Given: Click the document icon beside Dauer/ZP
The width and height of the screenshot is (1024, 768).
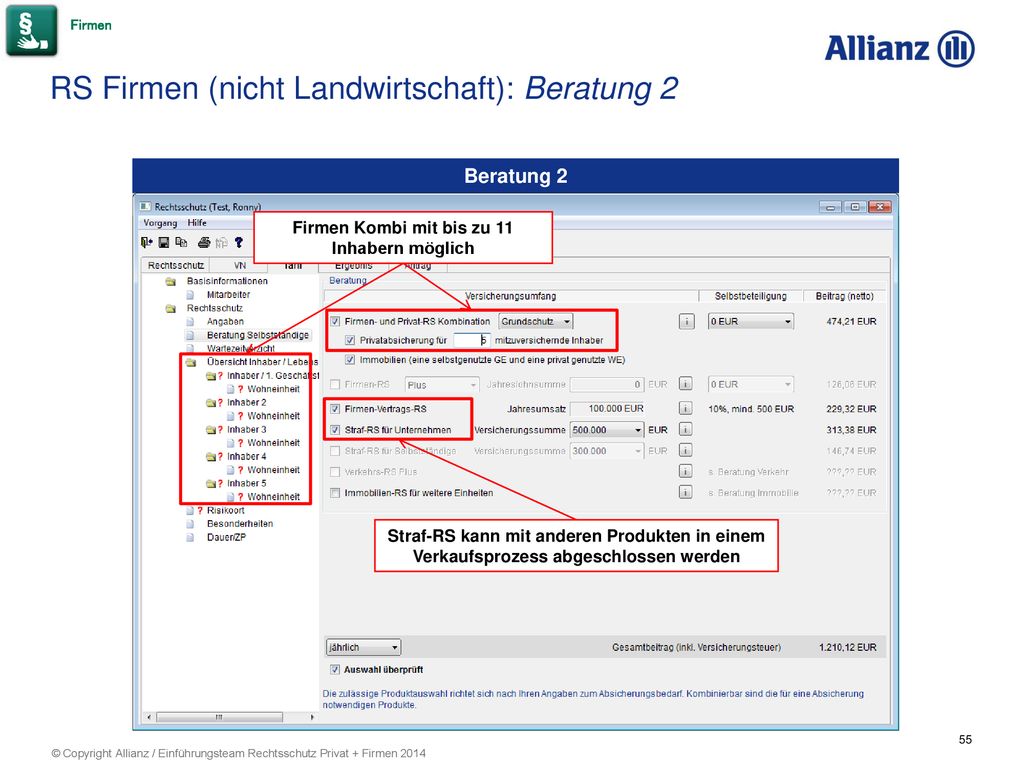Looking at the screenshot, I should 190,537.
